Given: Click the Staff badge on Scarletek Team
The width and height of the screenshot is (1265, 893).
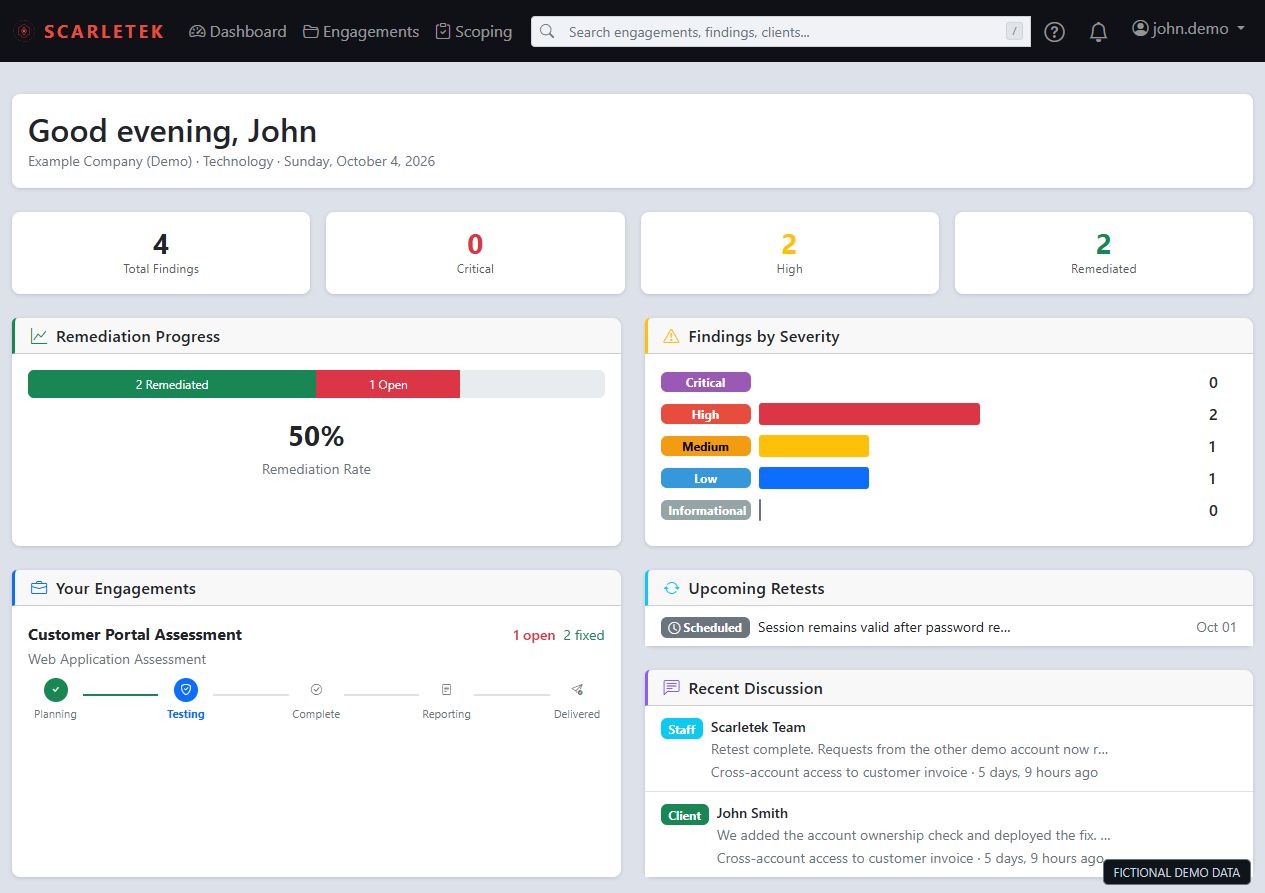Looking at the screenshot, I should pyautogui.click(x=682, y=729).
